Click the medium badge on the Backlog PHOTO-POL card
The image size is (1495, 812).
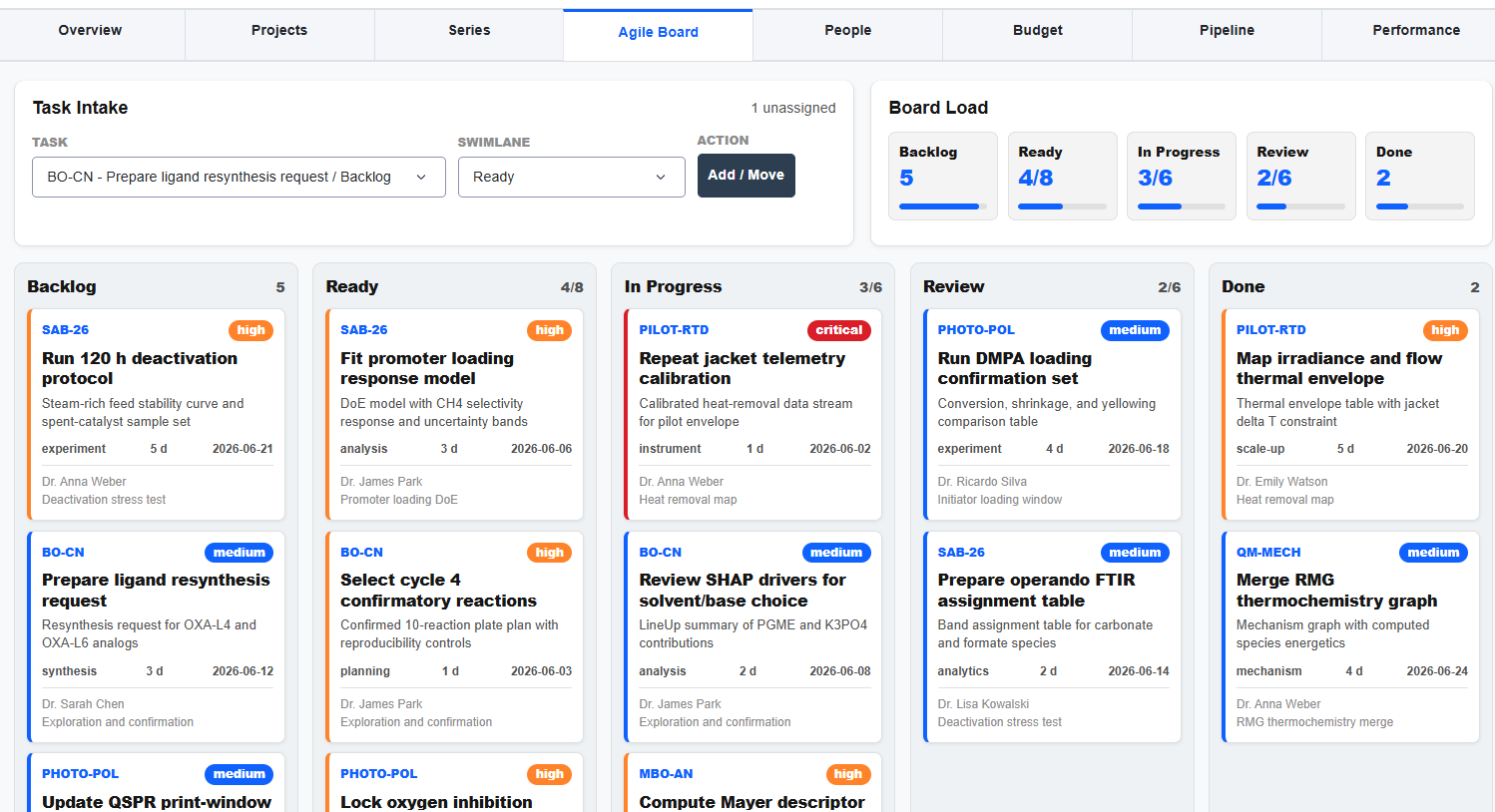point(240,774)
